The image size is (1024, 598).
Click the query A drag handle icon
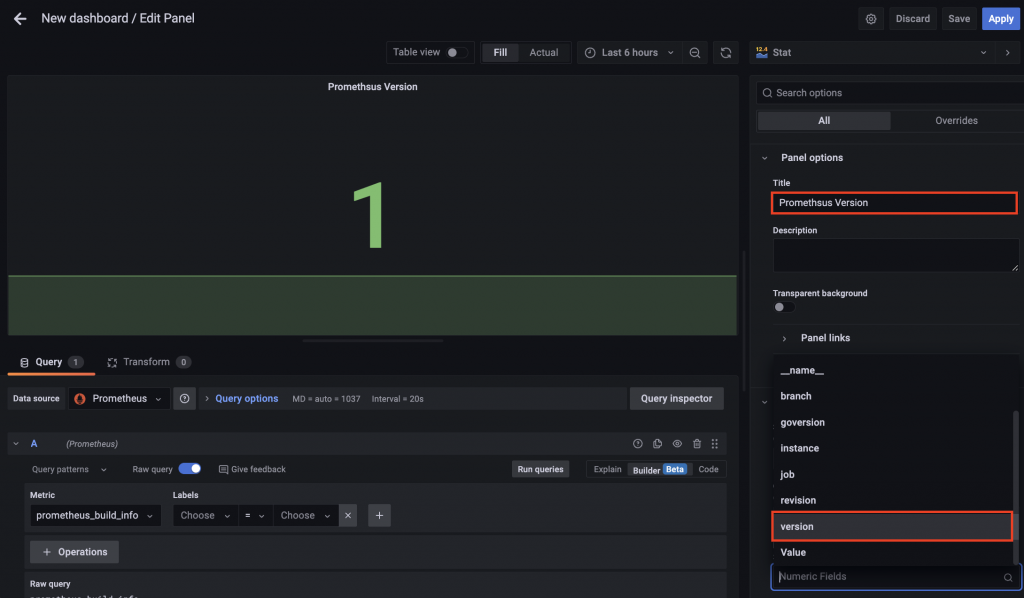715,444
